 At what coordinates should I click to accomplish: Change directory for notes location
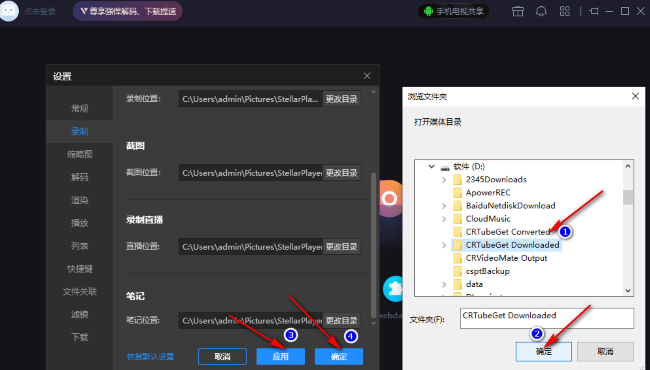pyautogui.click(x=342, y=320)
